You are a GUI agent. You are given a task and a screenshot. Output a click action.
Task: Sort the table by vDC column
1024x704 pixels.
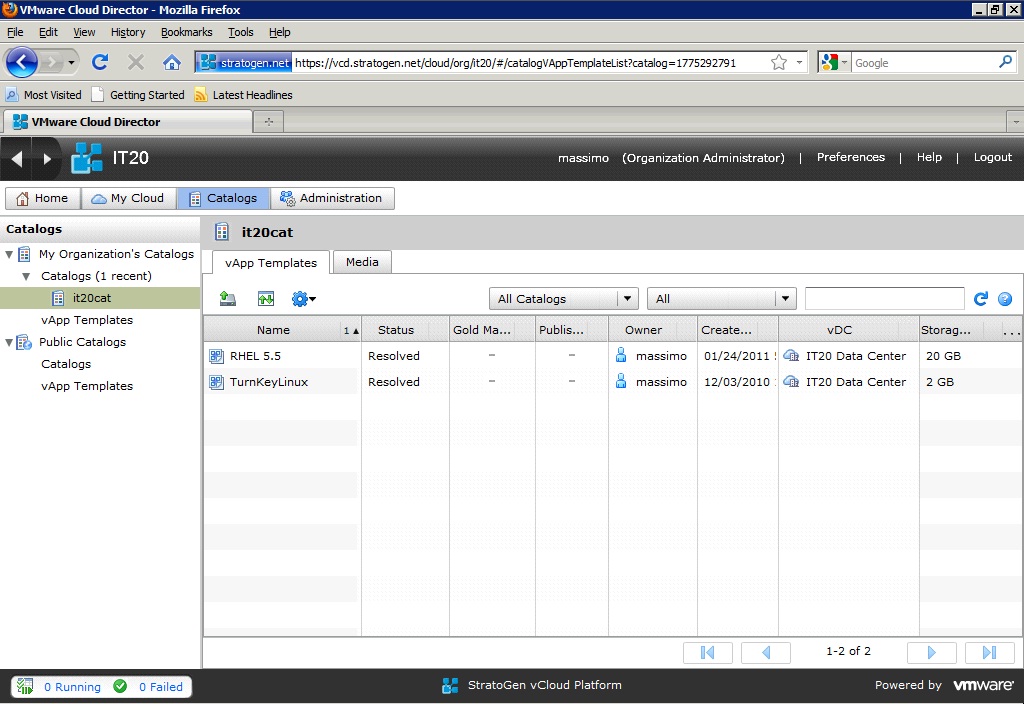click(x=848, y=330)
